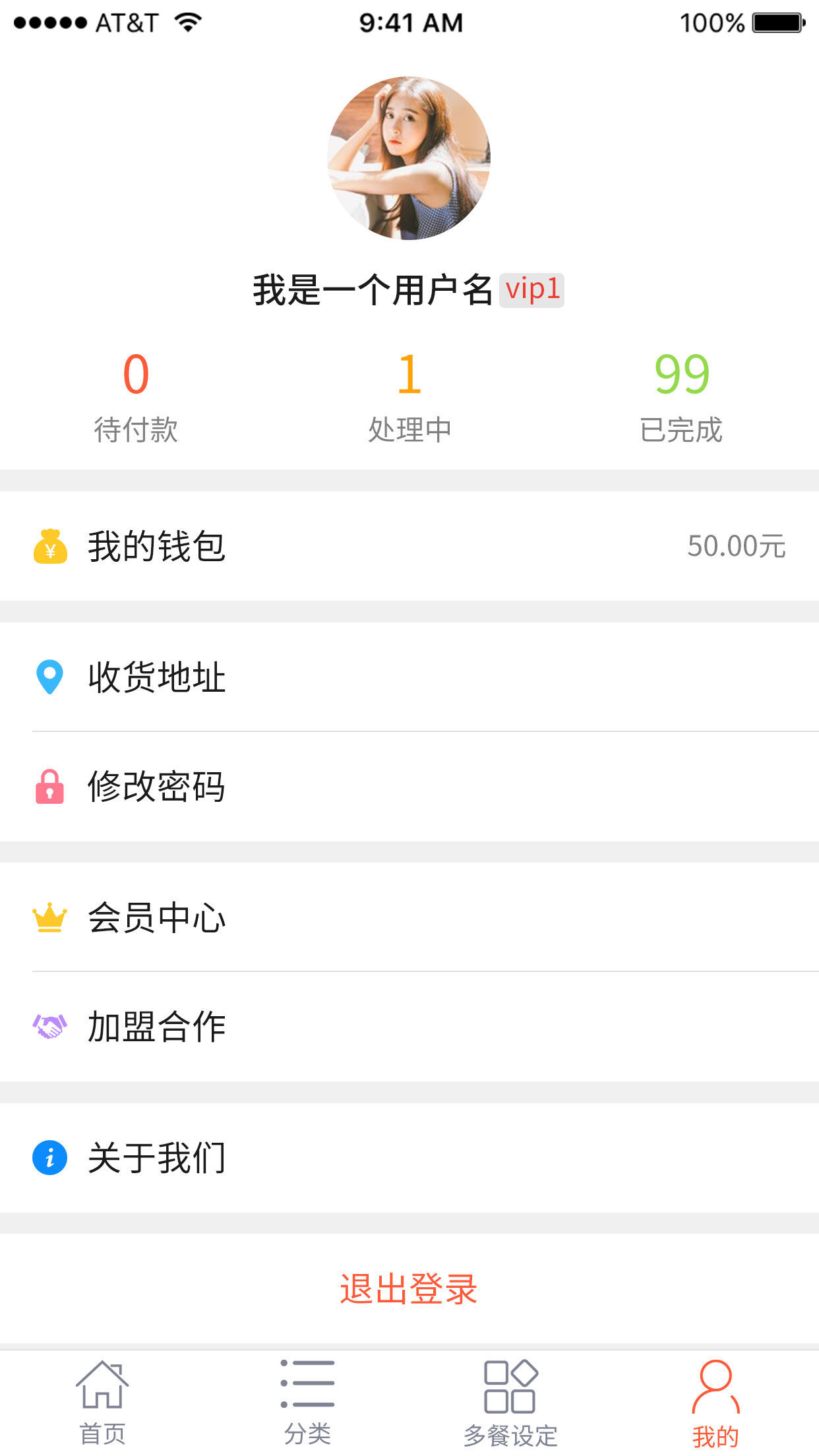View 待付款 pending payment orders
Viewport: 819px width, 1456px height.
tap(136, 397)
